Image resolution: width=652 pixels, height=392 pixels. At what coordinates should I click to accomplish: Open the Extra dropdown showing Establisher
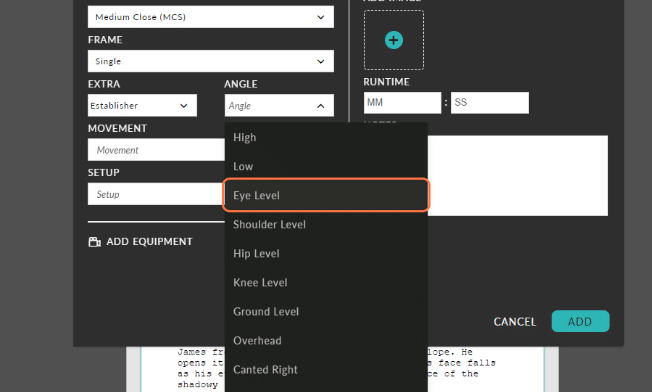(x=142, y=106)
